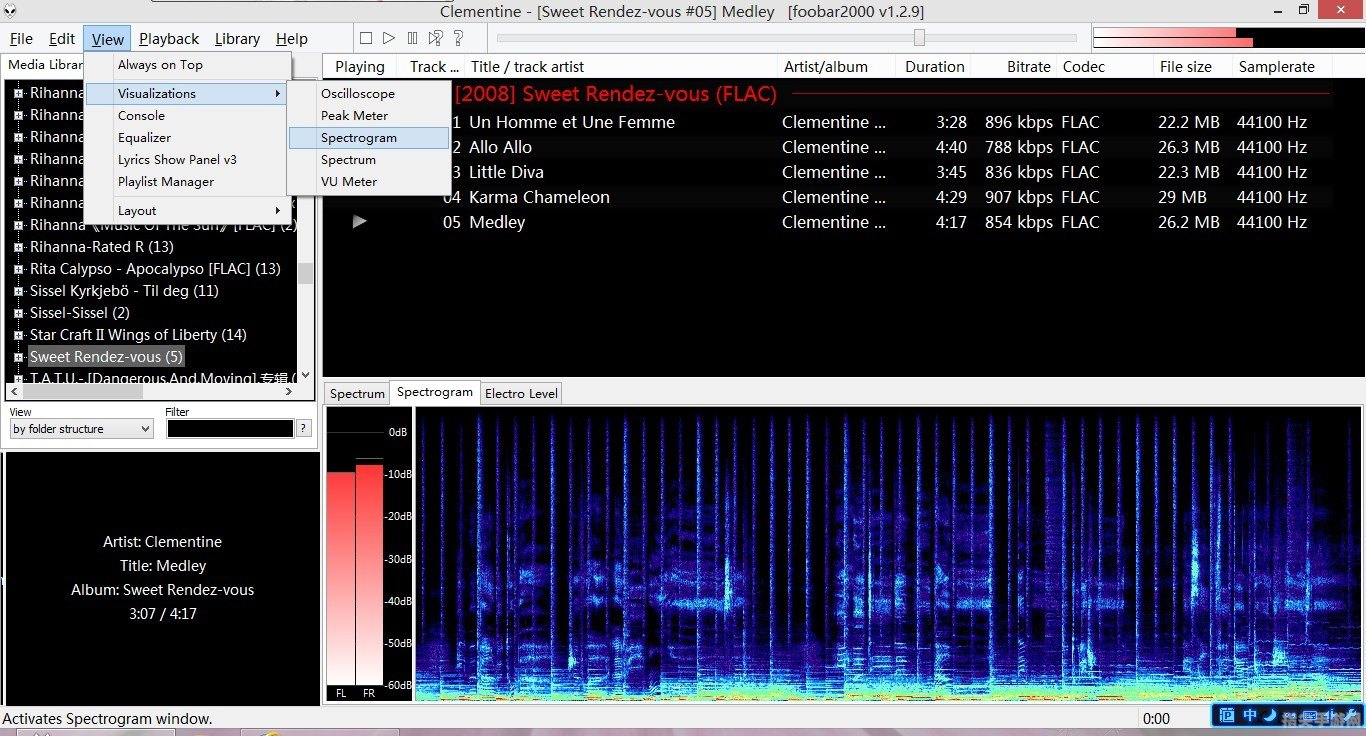Sort by Title / track artist column
Image resolution: width=1366 pixels, height=736 pixels.
(619, 67)
